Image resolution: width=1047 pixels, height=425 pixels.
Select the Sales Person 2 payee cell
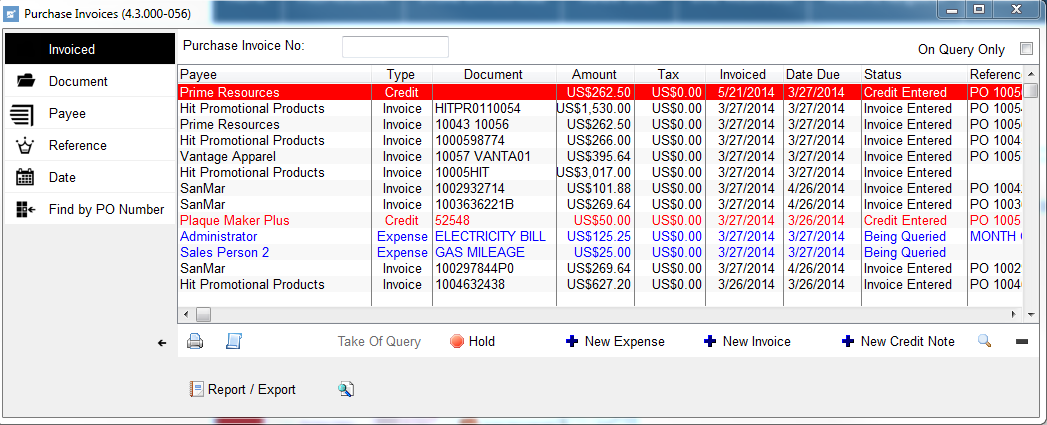274,253
